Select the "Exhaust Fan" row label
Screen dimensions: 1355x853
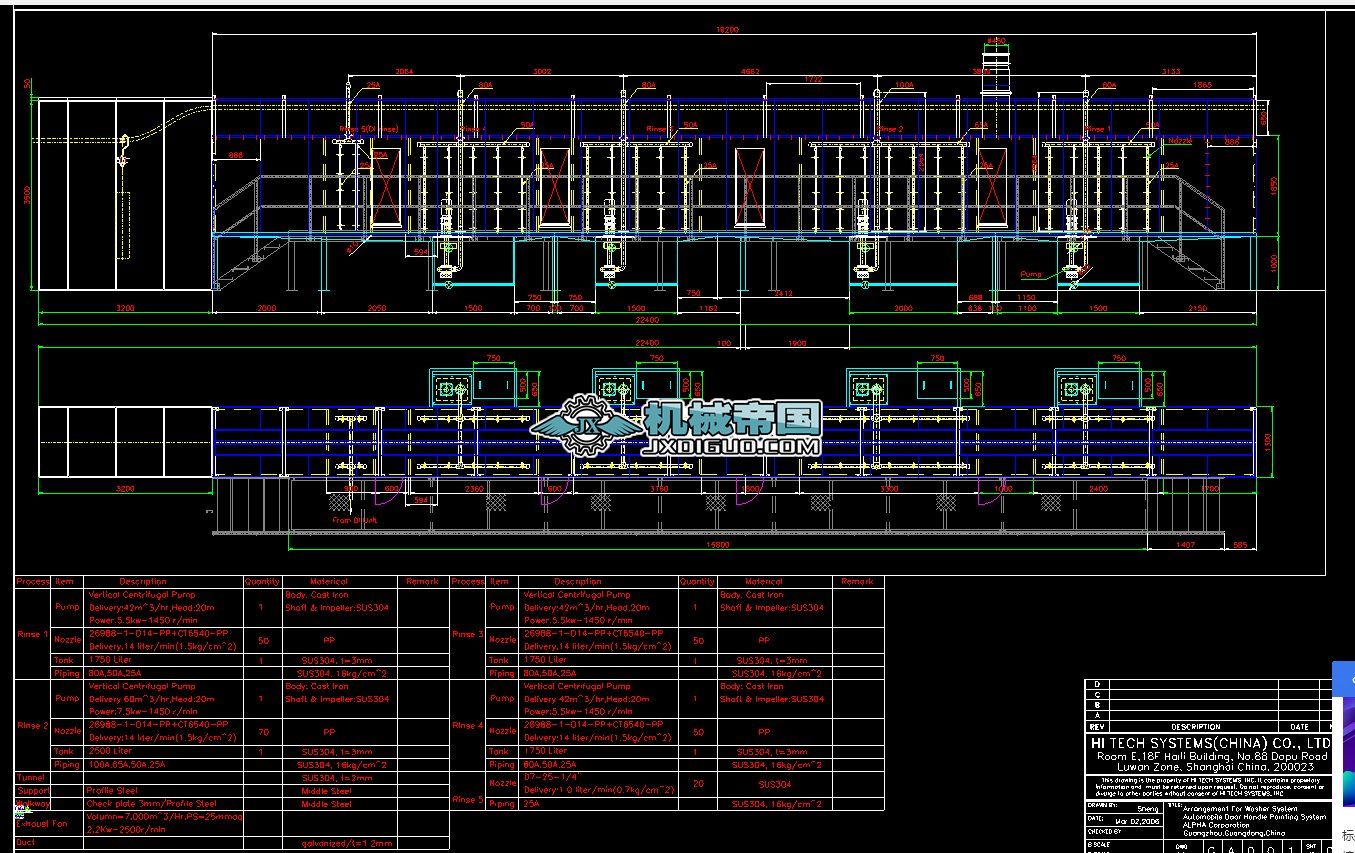click(x=42, y=823)
